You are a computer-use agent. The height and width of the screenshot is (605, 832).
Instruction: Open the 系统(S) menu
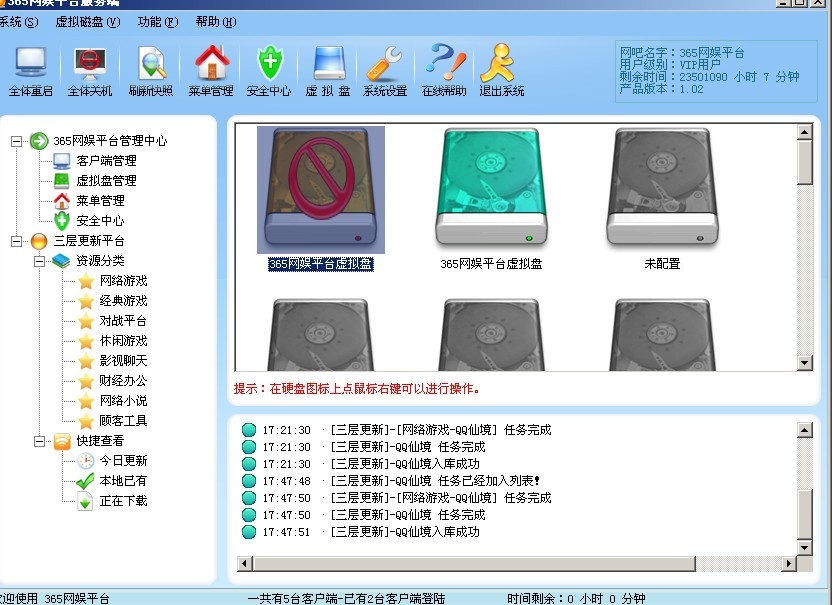pos(19,22)
